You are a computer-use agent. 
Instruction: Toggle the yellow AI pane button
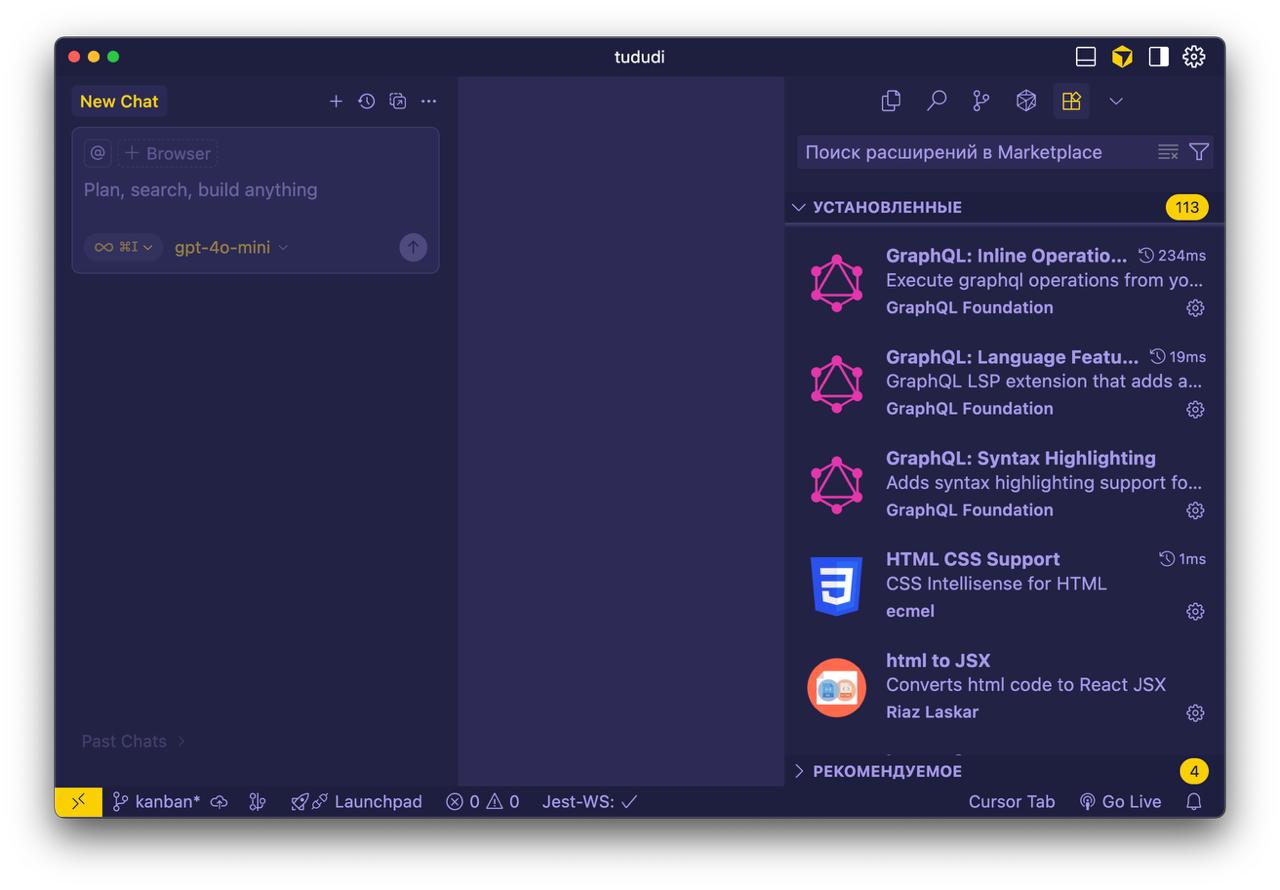1122,57
